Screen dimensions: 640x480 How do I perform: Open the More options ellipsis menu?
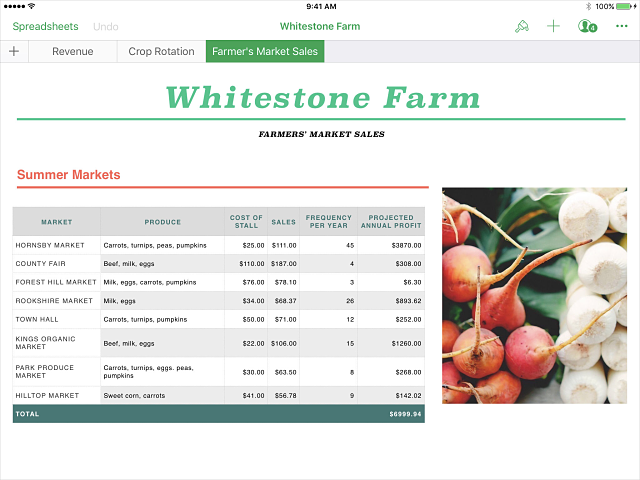pos(621,27)
